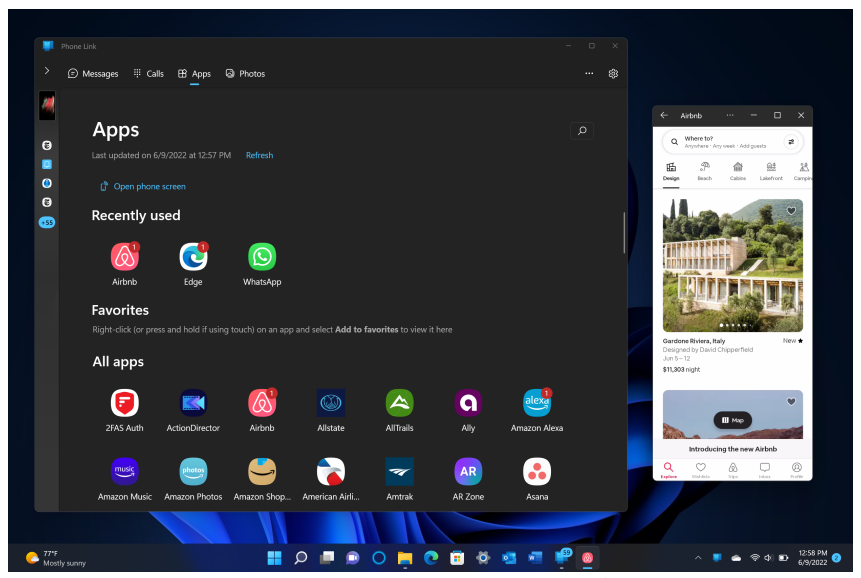This screenshot has height=578, width=861.
Task: Click the Gardone Riviera, Italy title
Action: (x=694, y=341)
